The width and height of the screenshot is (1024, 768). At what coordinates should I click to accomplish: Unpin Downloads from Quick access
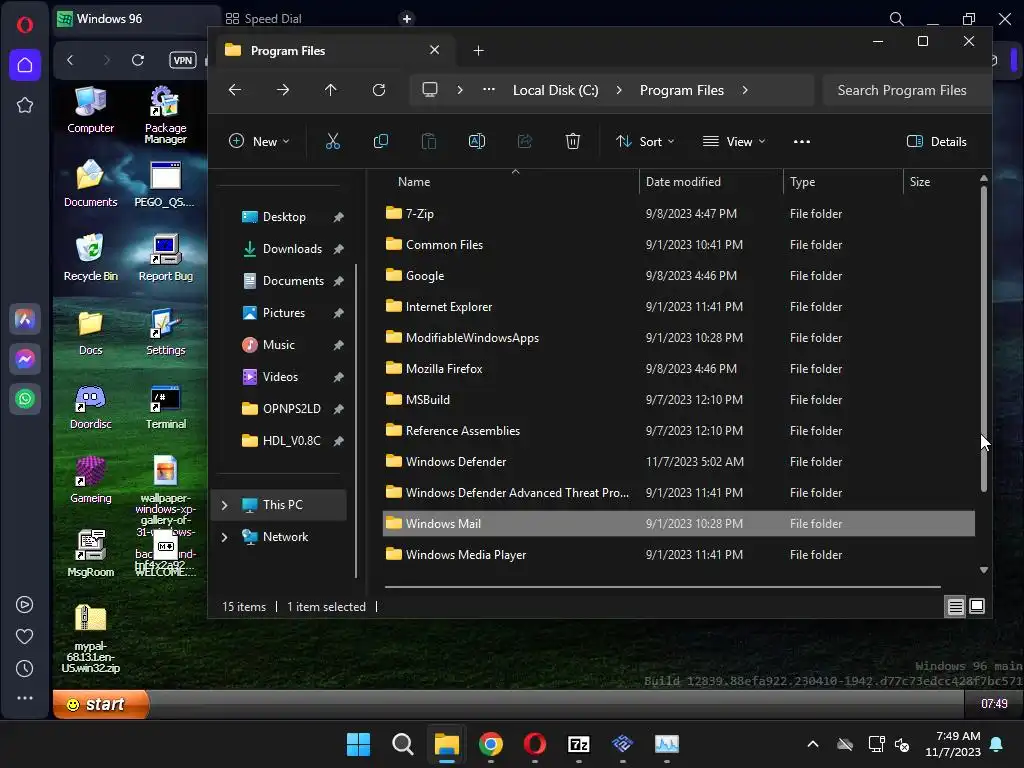click(x=338, y=249)
